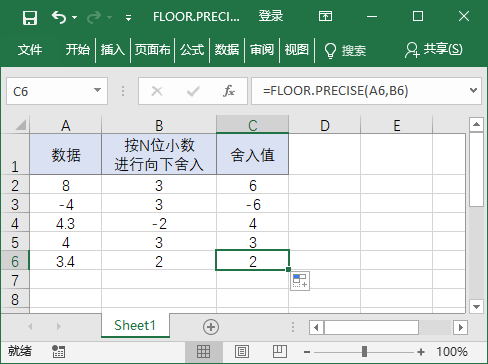This screenshot has width=488, height=364.
Task: Click the lightbulb 搜索 tell-me box
Action: point(345,51)
